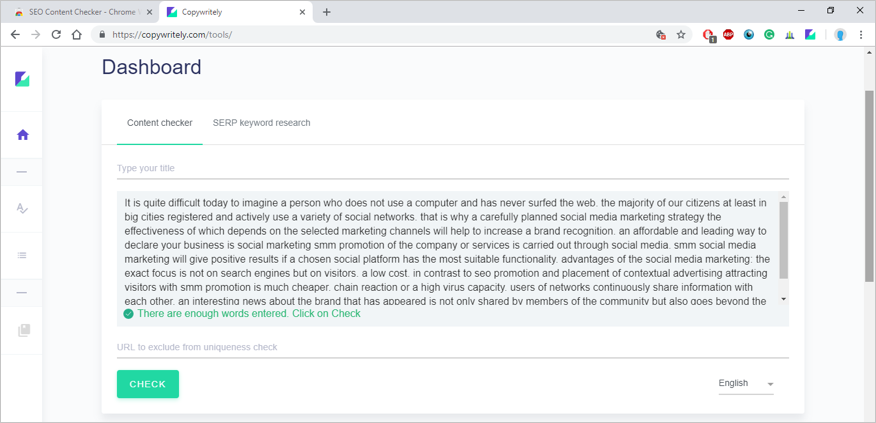Open the spell-check icon in sidebar
This screenshot has height=423, width=876.
click(22, 208)
